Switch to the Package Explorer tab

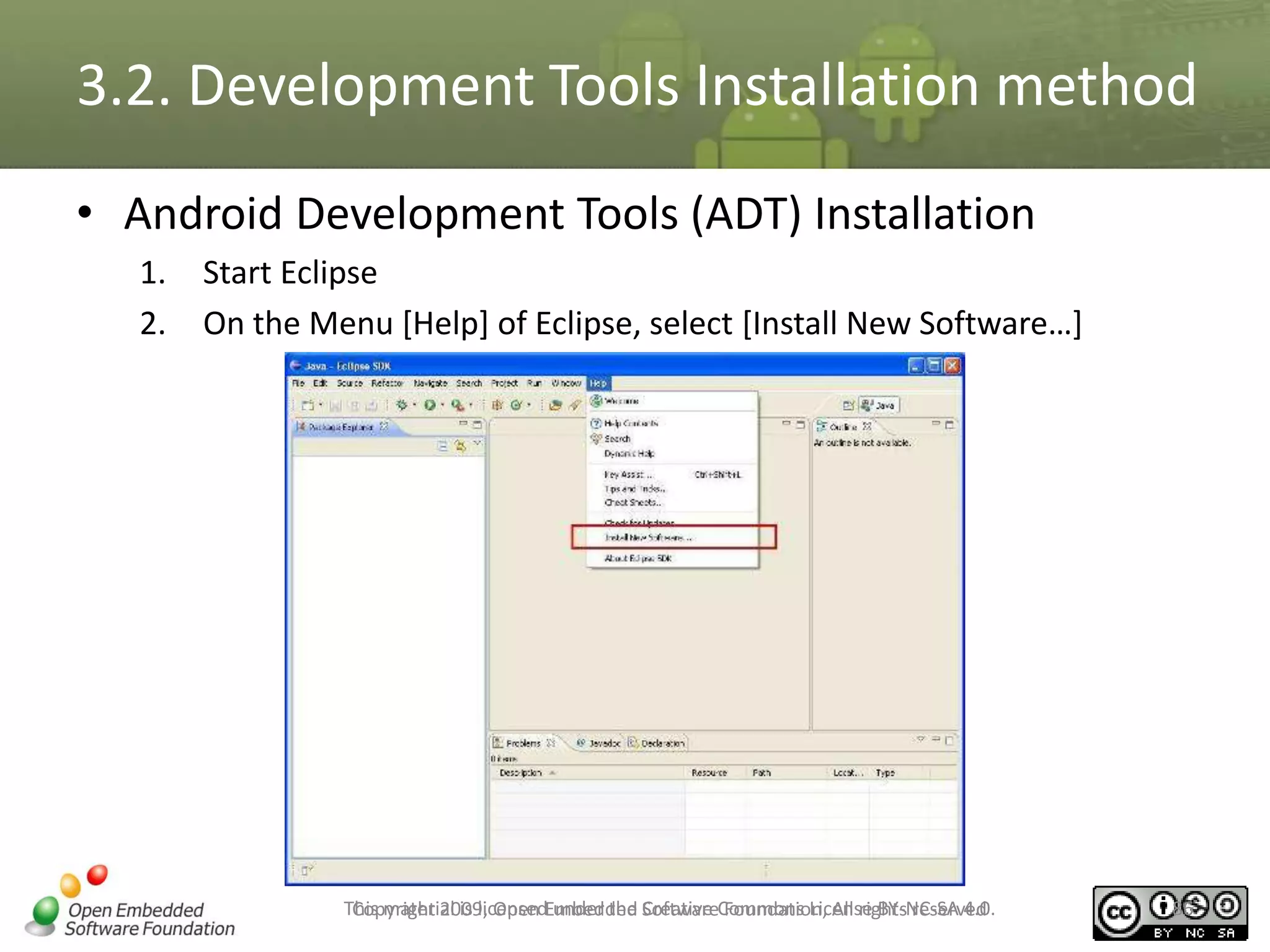click(x=340, y=427)
